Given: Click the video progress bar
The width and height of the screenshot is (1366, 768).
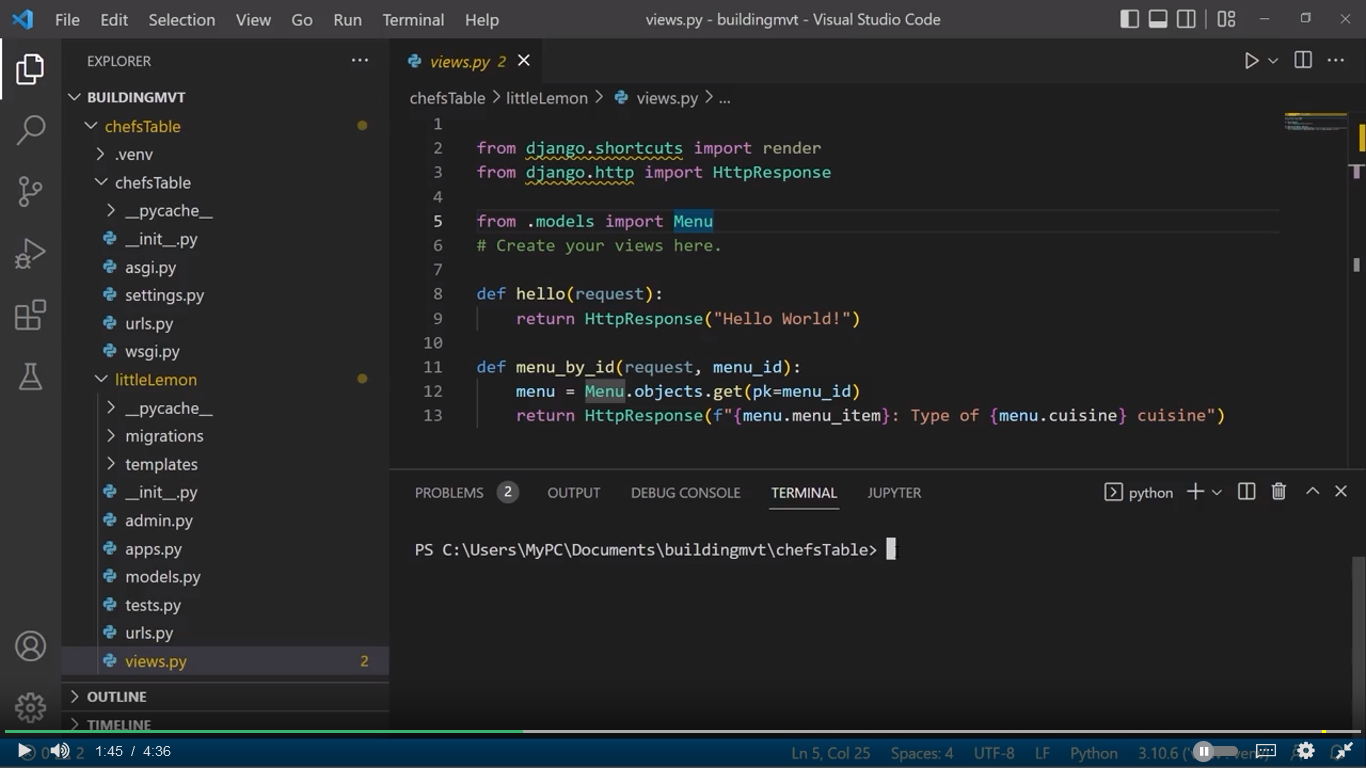Looking at the screenshot, I should 683,732.
